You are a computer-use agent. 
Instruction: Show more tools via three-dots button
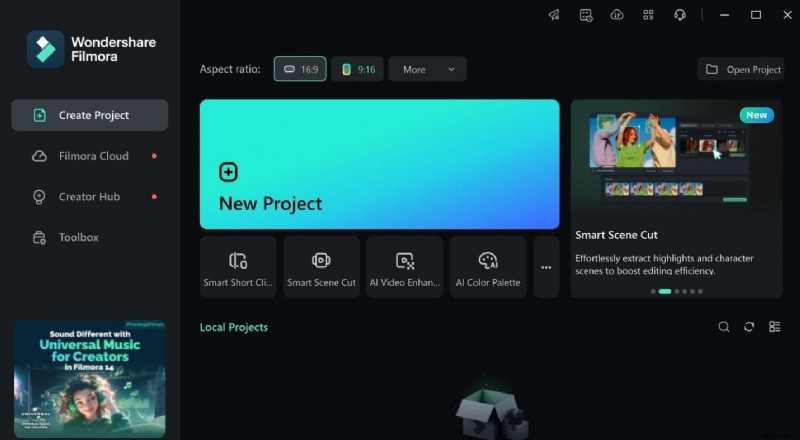click(546, 267)
